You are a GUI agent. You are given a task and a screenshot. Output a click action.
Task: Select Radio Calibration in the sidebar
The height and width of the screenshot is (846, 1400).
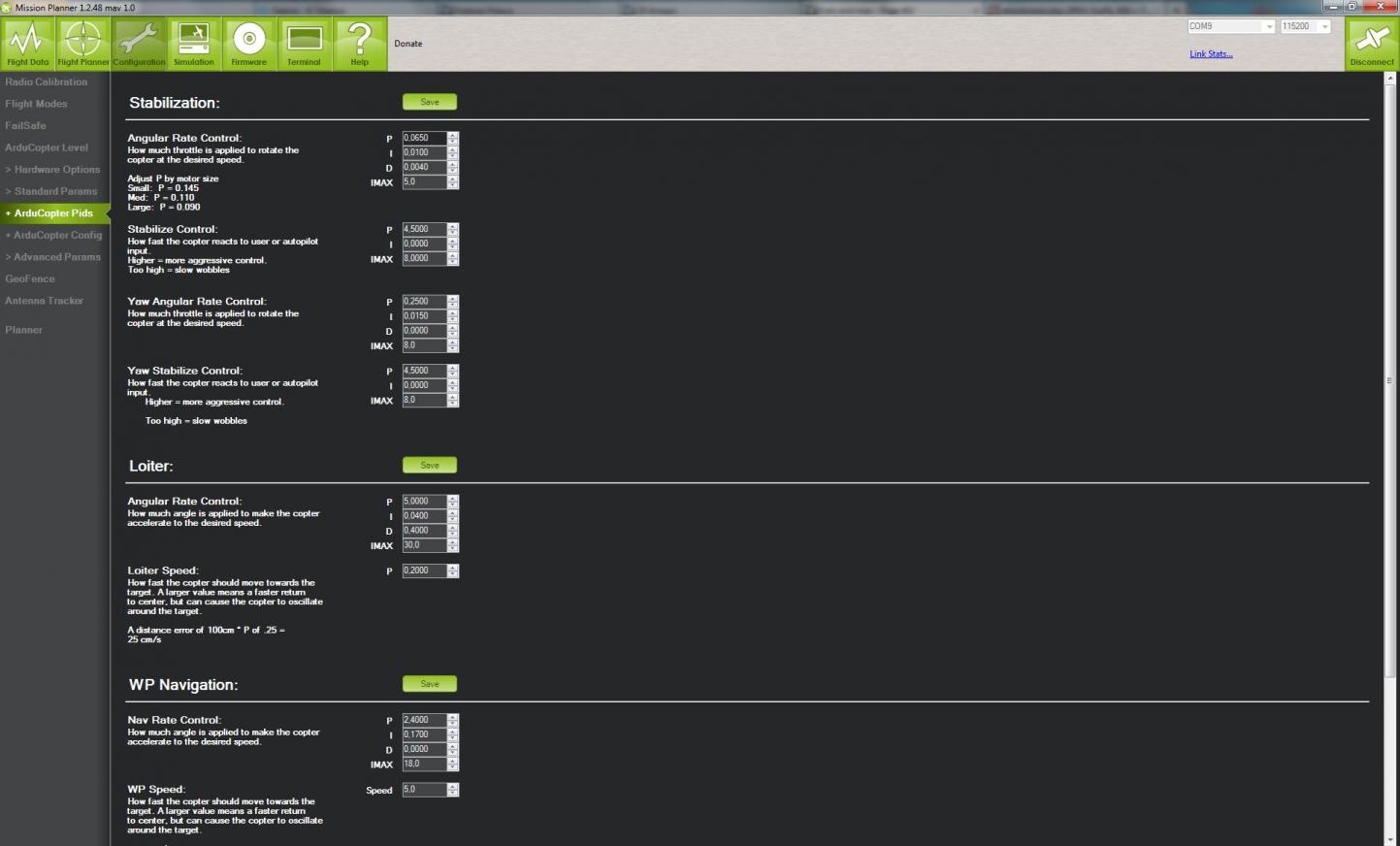tap(47, 81)
